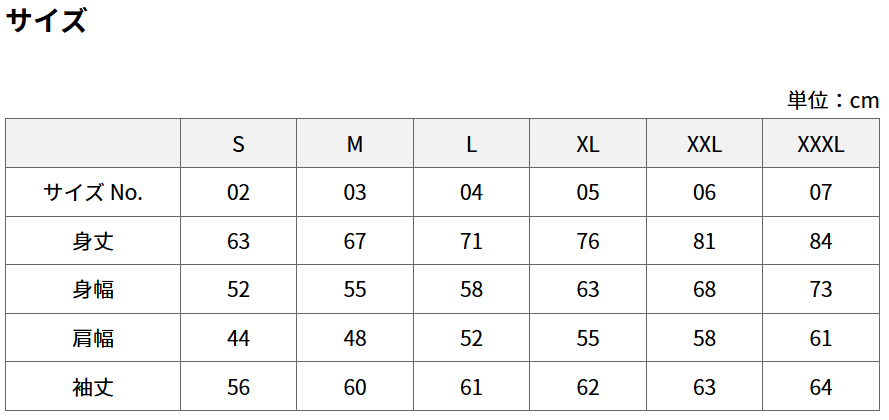Click the サイズ heading

coord(46,21)
